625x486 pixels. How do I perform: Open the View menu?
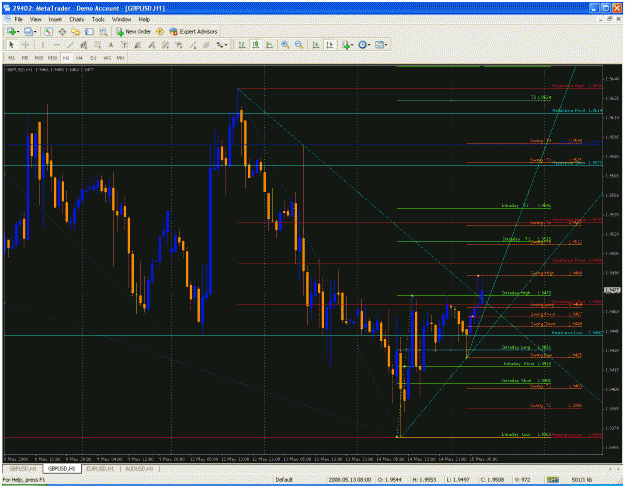pos(35,19)
